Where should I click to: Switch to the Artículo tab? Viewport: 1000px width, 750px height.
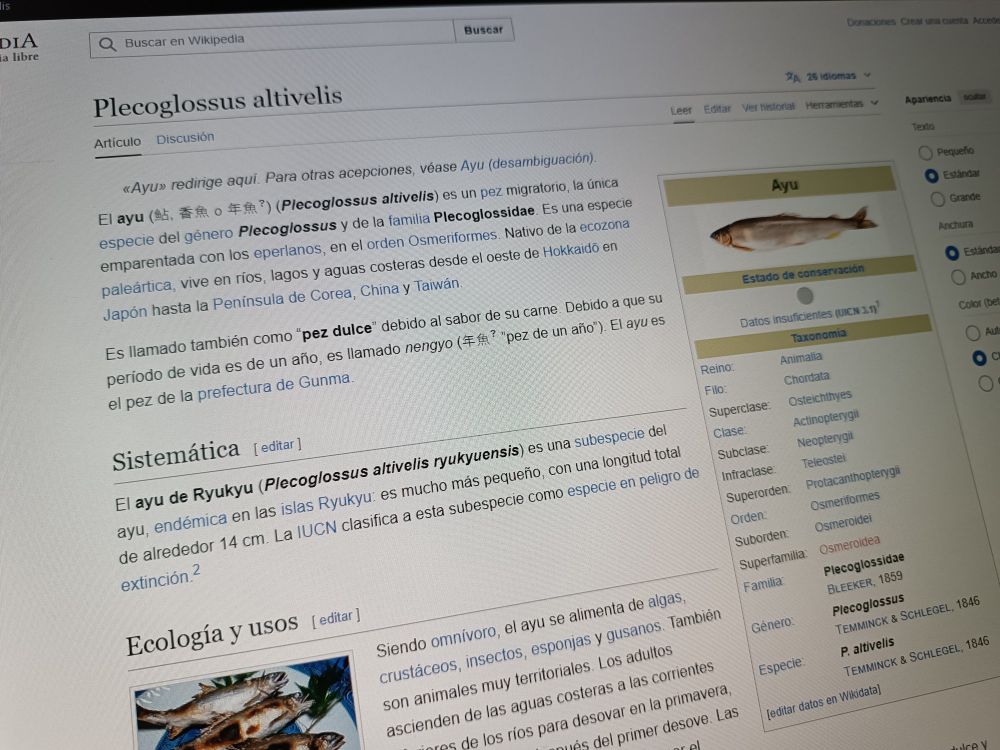[117, 143]
